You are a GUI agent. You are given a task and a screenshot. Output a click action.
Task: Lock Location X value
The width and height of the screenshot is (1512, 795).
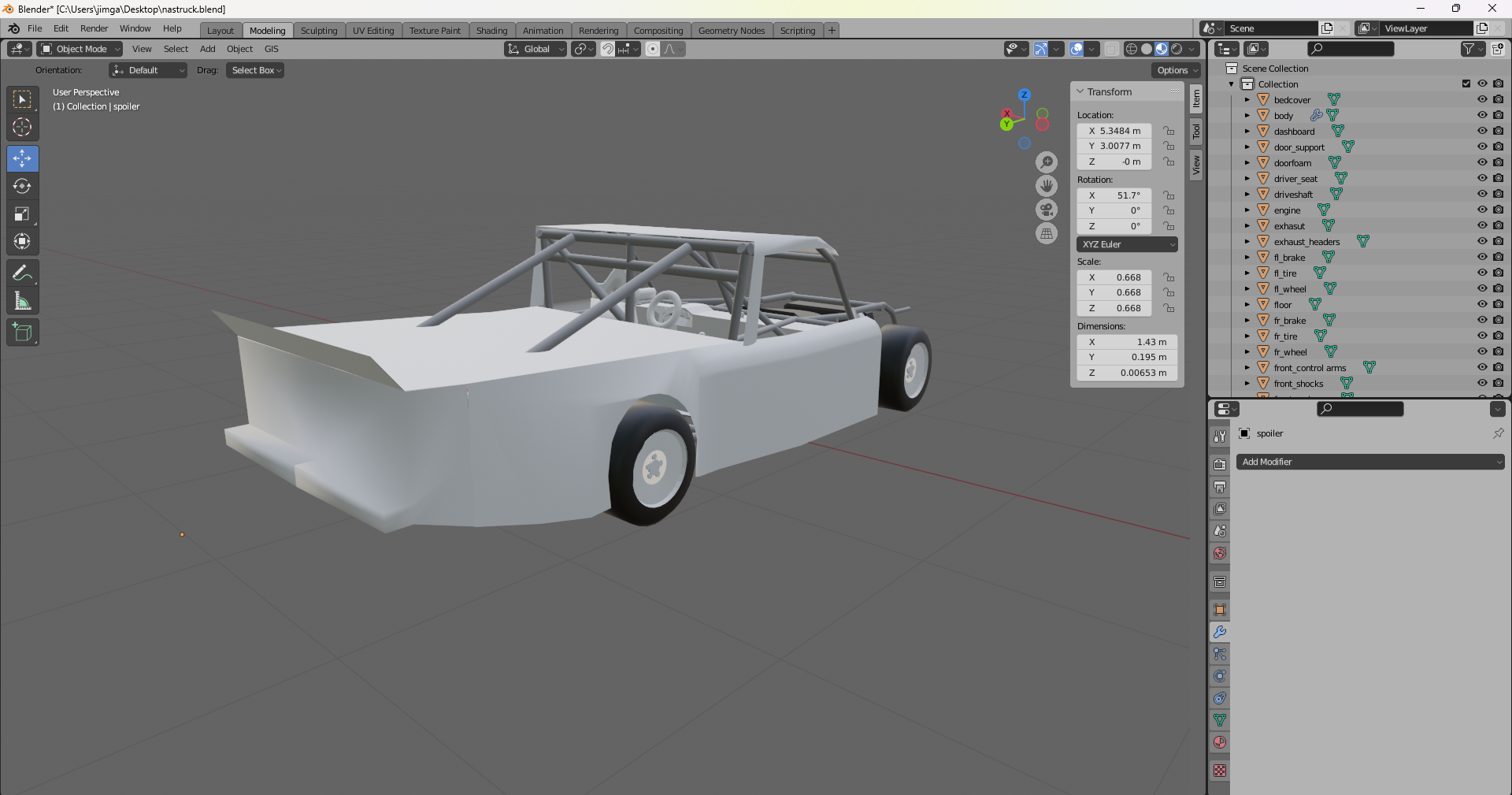pyautogui.click(x=1169, y=131)
